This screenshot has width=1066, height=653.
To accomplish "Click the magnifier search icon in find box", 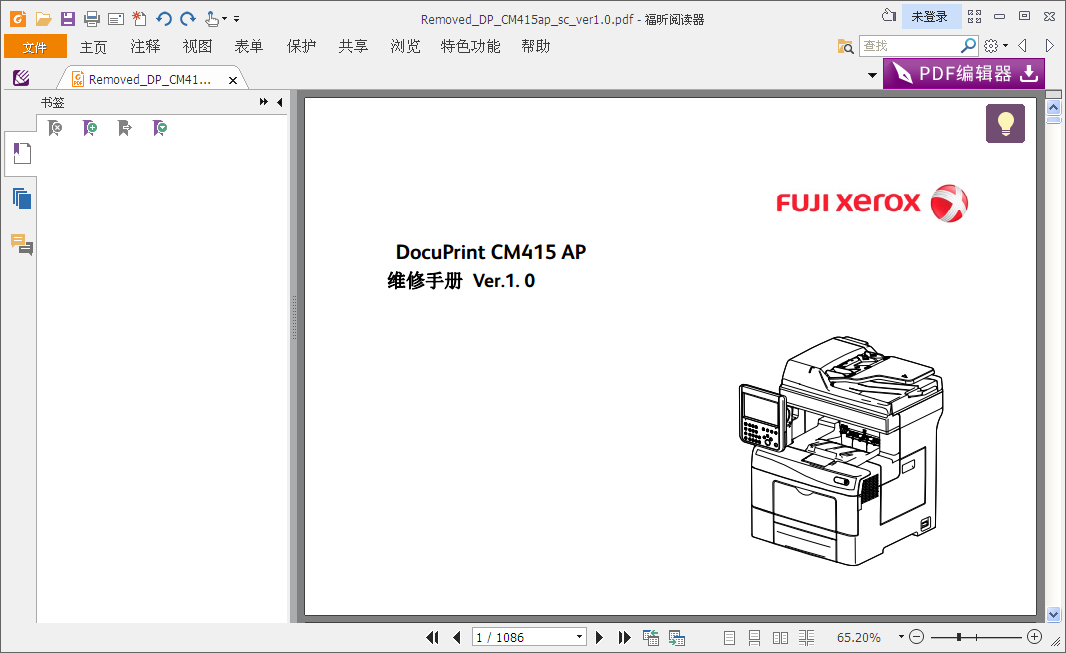I will (968, 46).
